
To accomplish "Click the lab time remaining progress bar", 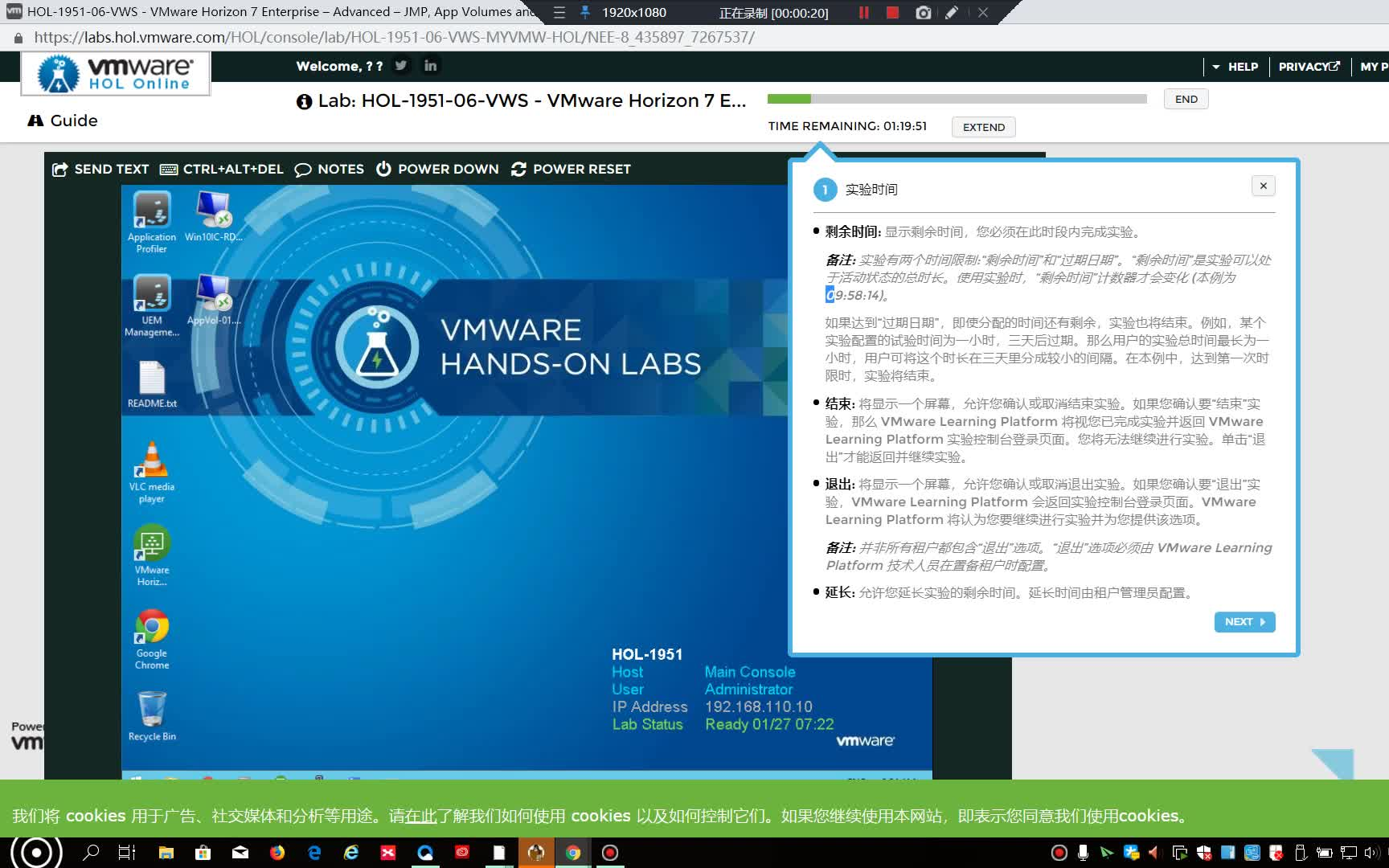I will click(957, 99).
